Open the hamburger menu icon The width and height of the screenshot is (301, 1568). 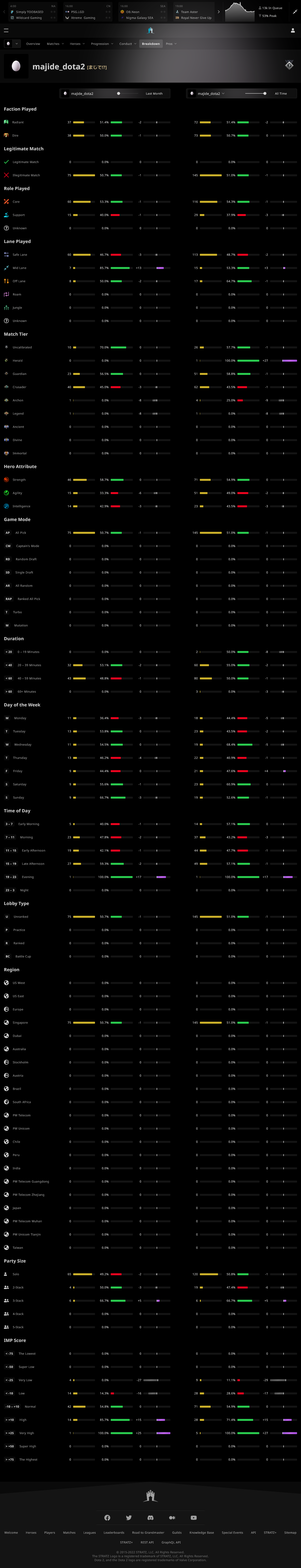click(6, 30)
